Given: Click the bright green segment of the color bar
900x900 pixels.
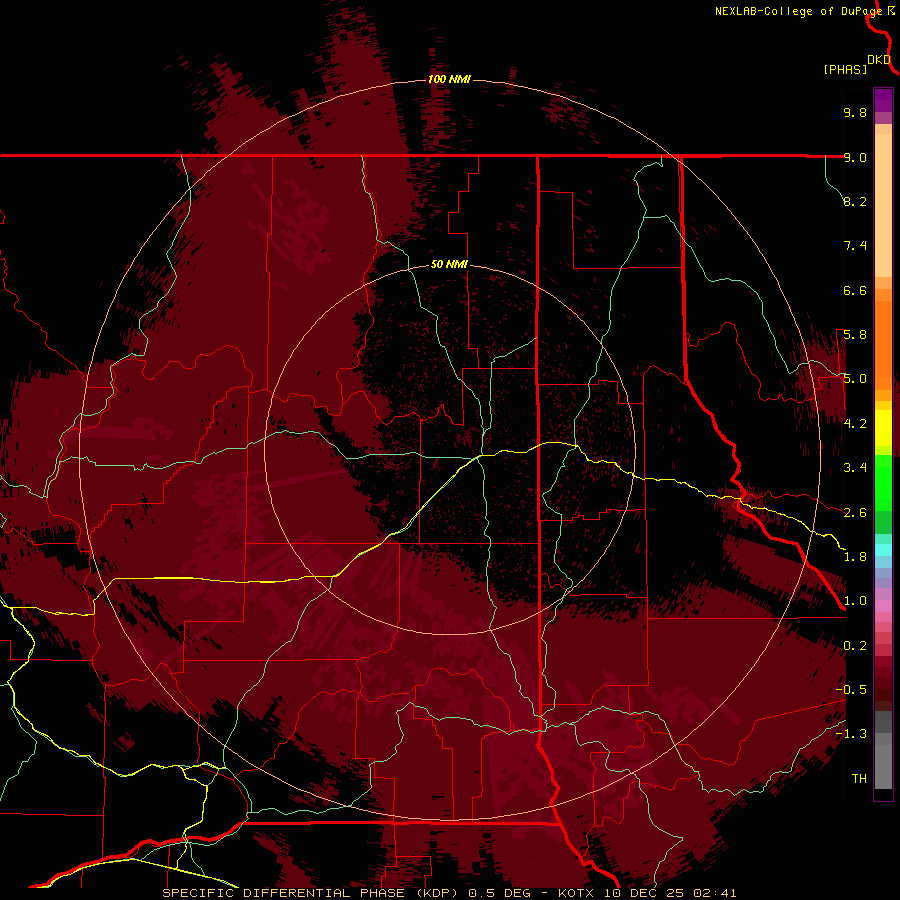Looking at the screenshot, I should point(883,482).
